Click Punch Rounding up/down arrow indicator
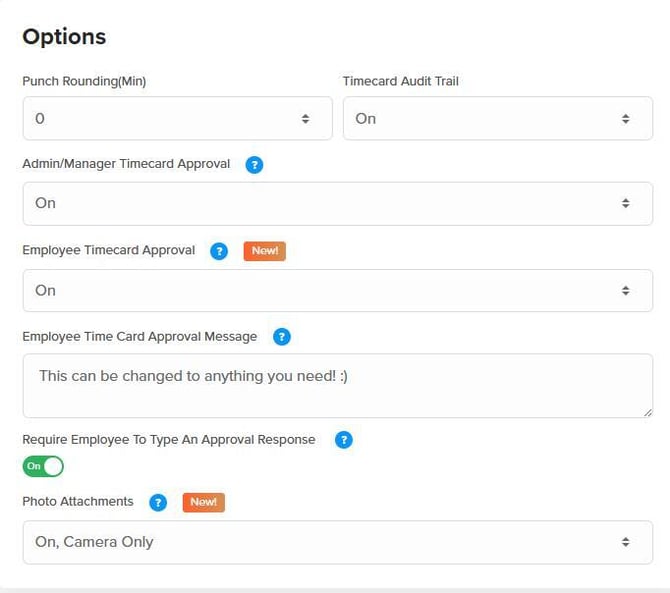The height and width of the screenshot is (593, 670). (305, 118)
